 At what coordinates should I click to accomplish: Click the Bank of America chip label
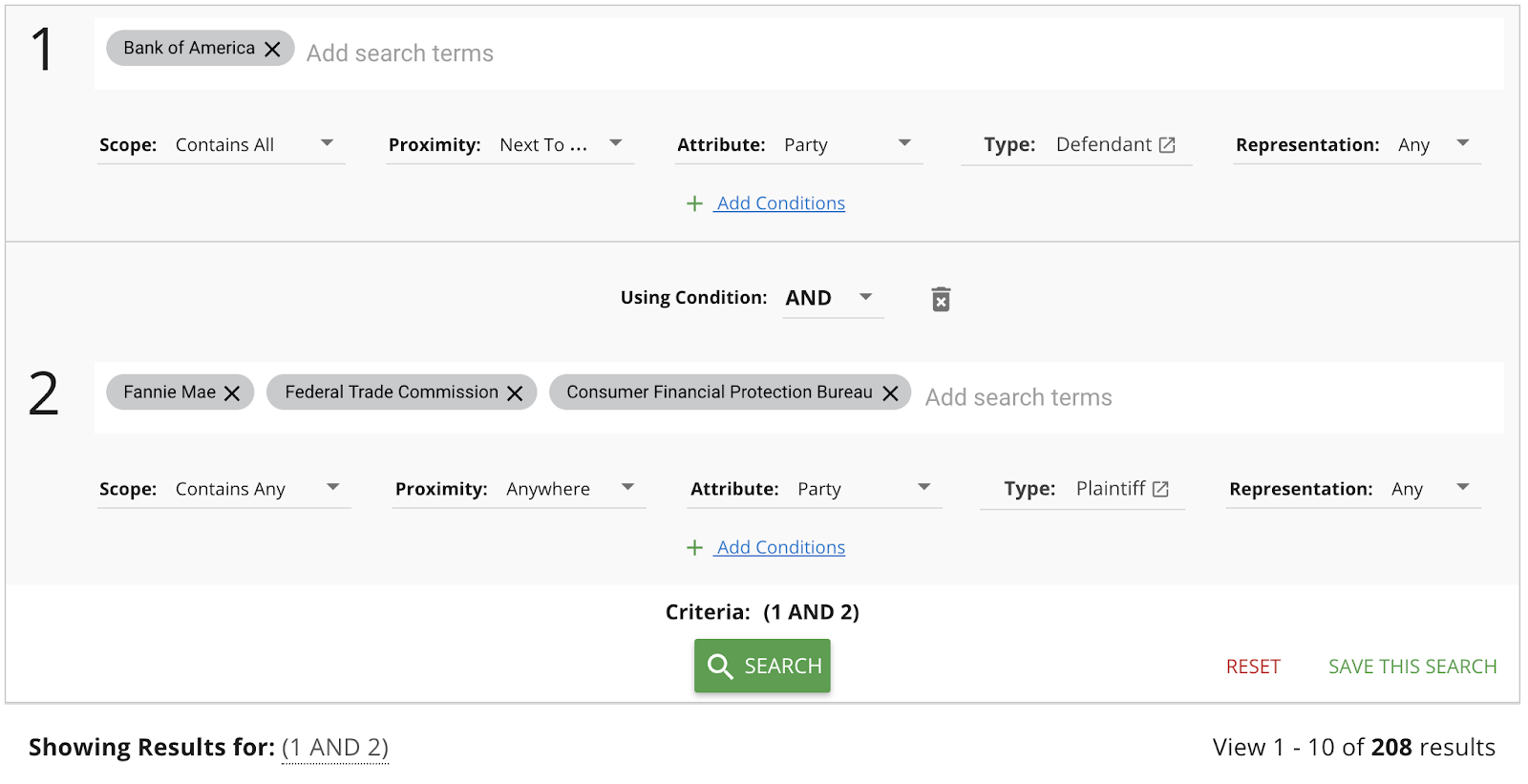click(189, 48)
